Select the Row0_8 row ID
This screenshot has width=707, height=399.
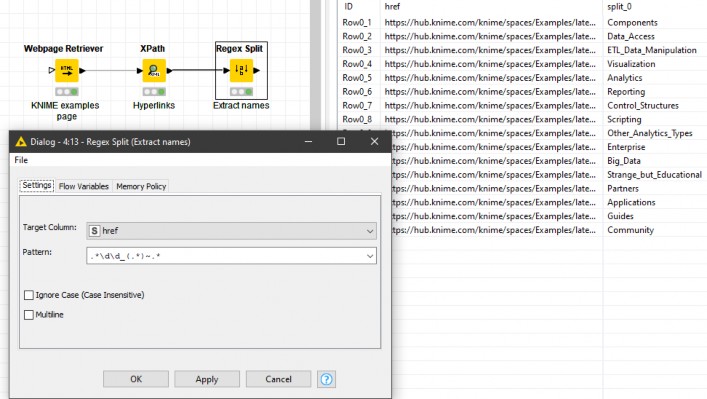[x=357, y=119]
